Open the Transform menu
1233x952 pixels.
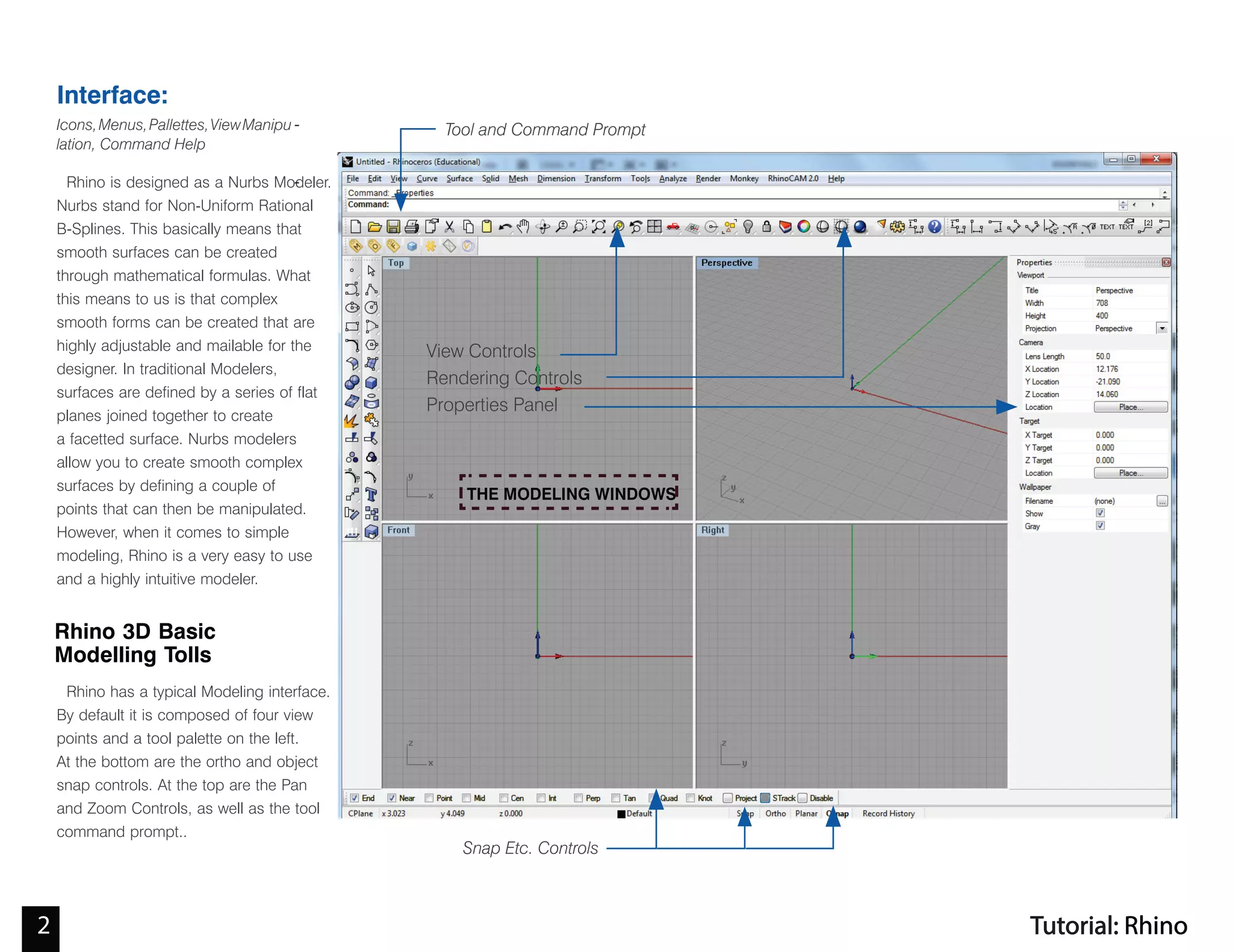tap(603, 179)
